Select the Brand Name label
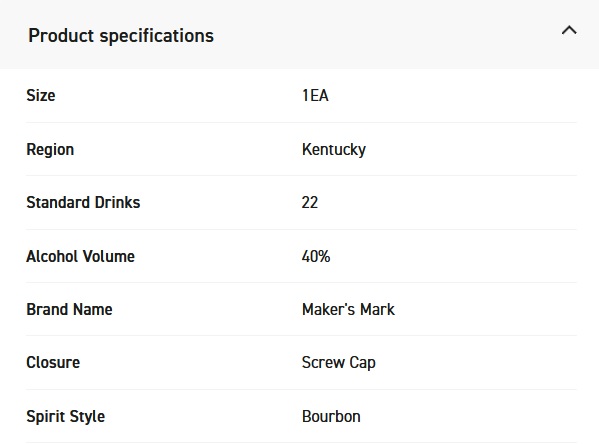The height and width of the screenshot is (444, 599). (70, 309)
